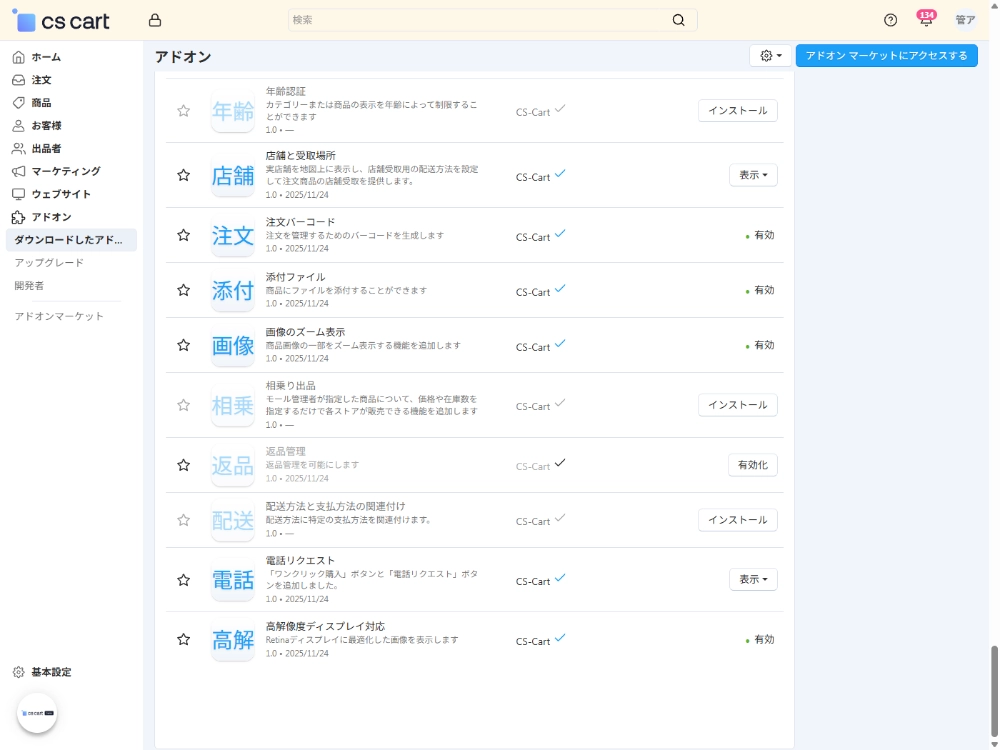
Task: Toggle favorite star for 店舗と受取場所
Action: (183, 175)
